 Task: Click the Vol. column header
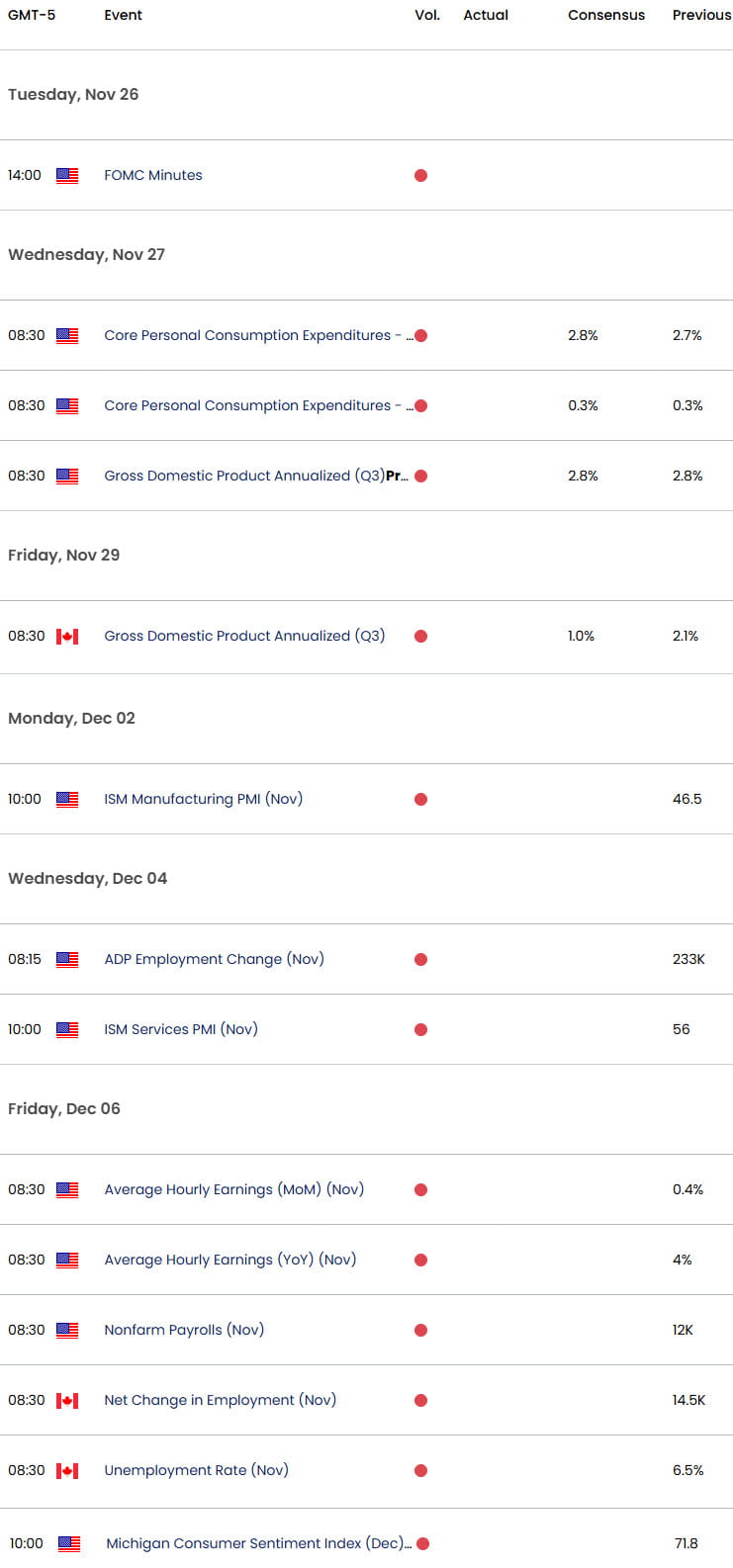coord(426,15)
